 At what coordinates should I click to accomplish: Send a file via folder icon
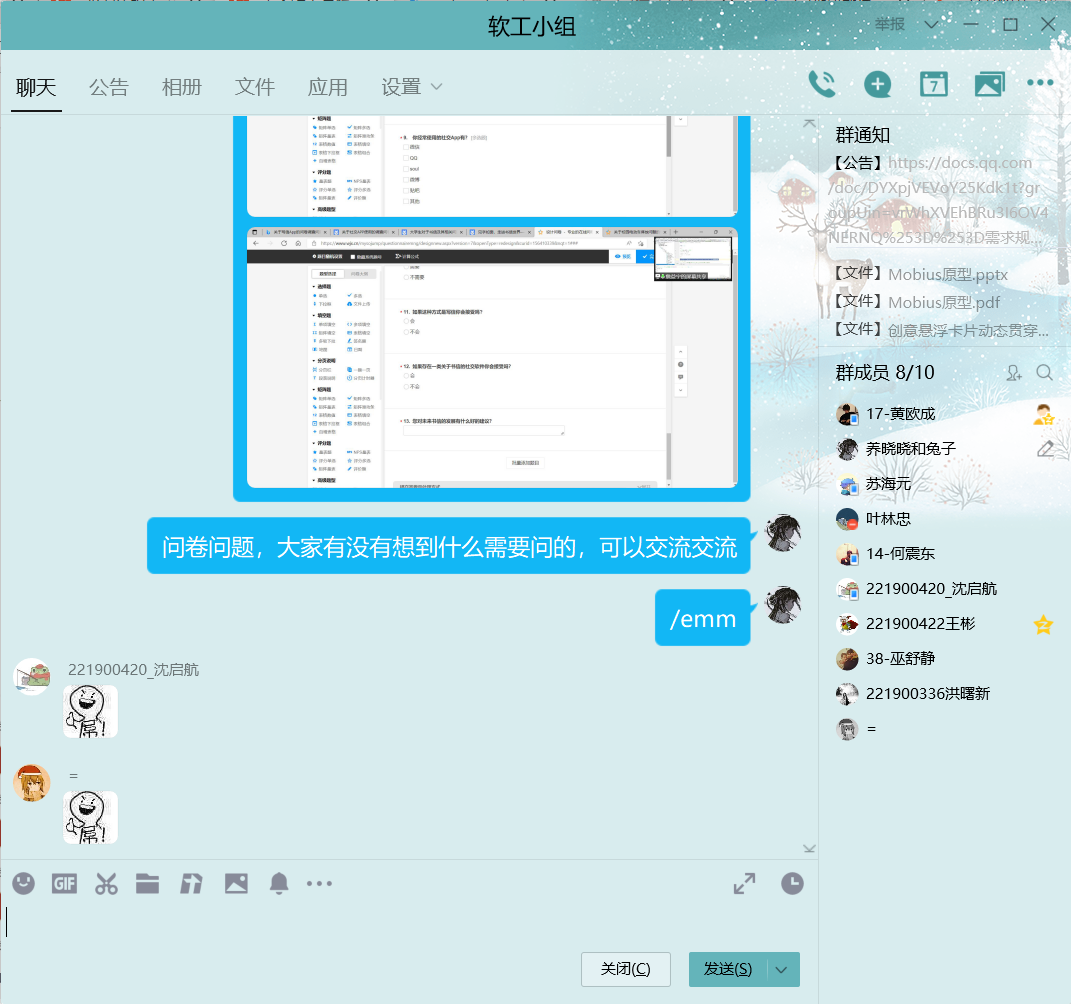pyautogui.click(x=148, y=884)
